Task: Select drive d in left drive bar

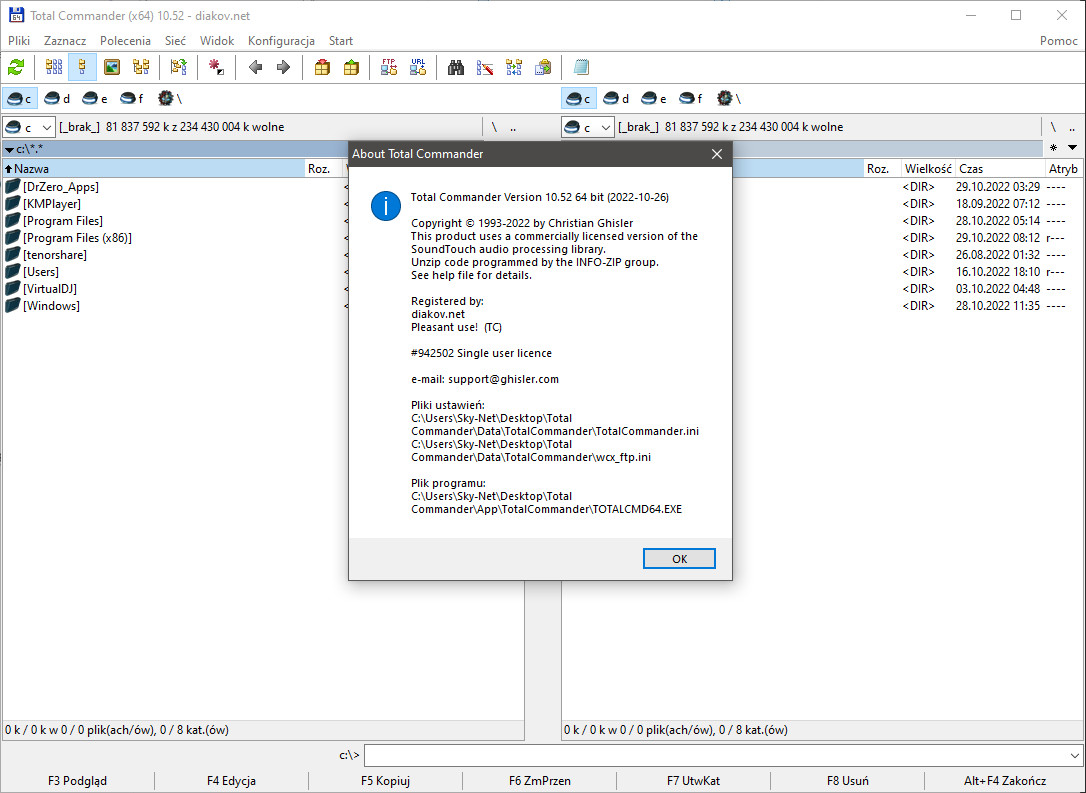Action: point(57,99)
